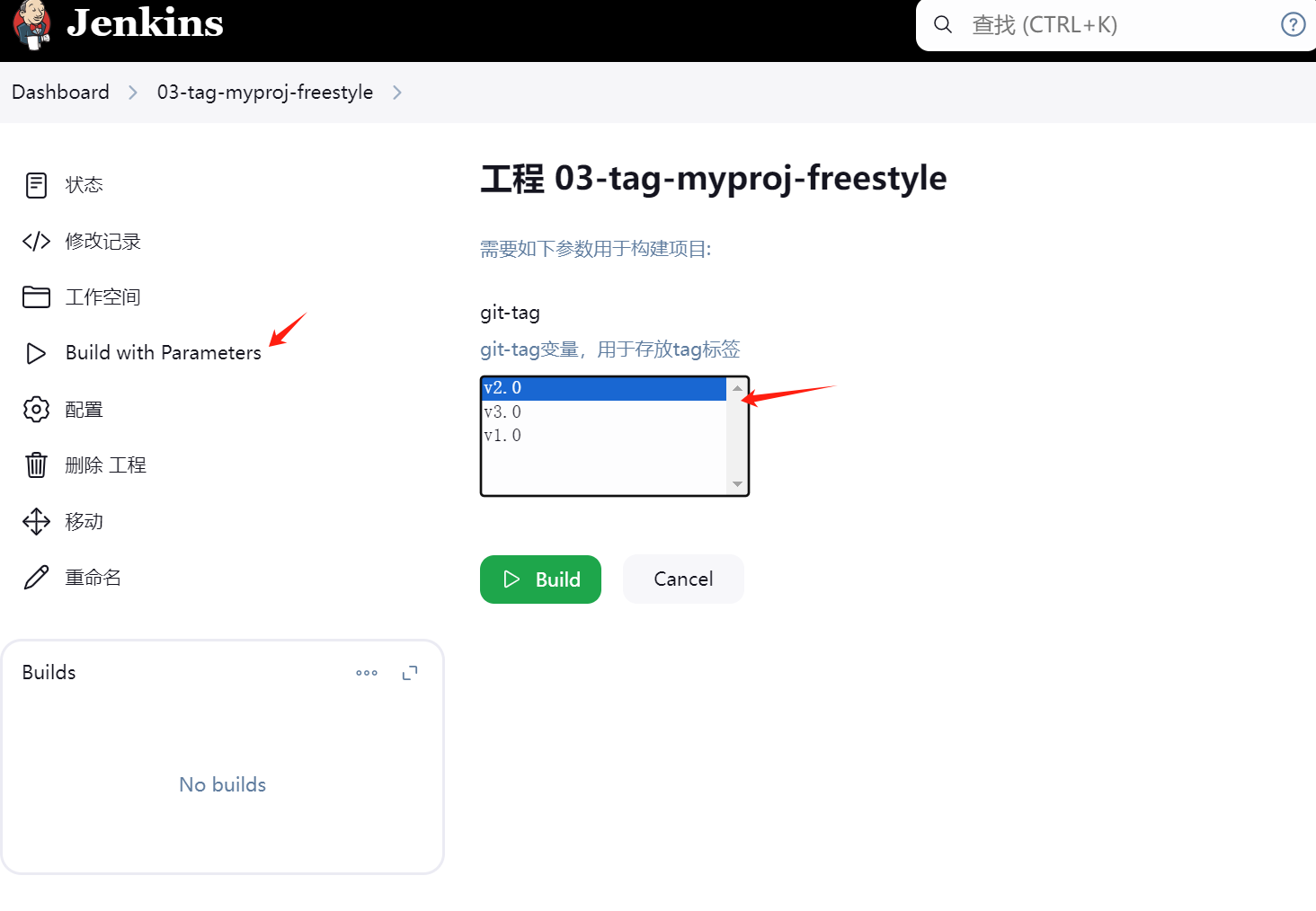
Task: Click the Cancel button
Action: tap(683, 579)
